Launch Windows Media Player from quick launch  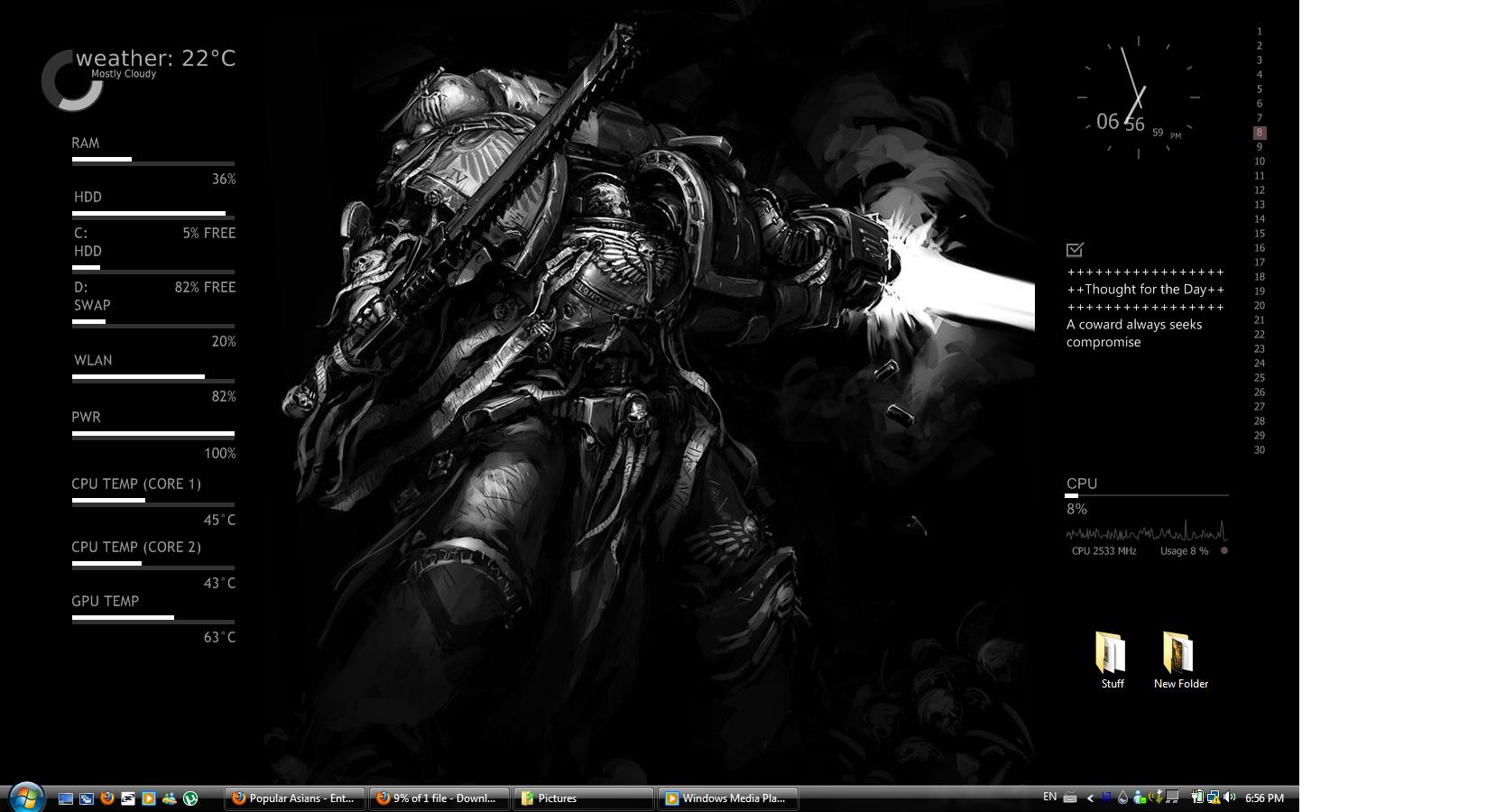[x=149, y=798]
